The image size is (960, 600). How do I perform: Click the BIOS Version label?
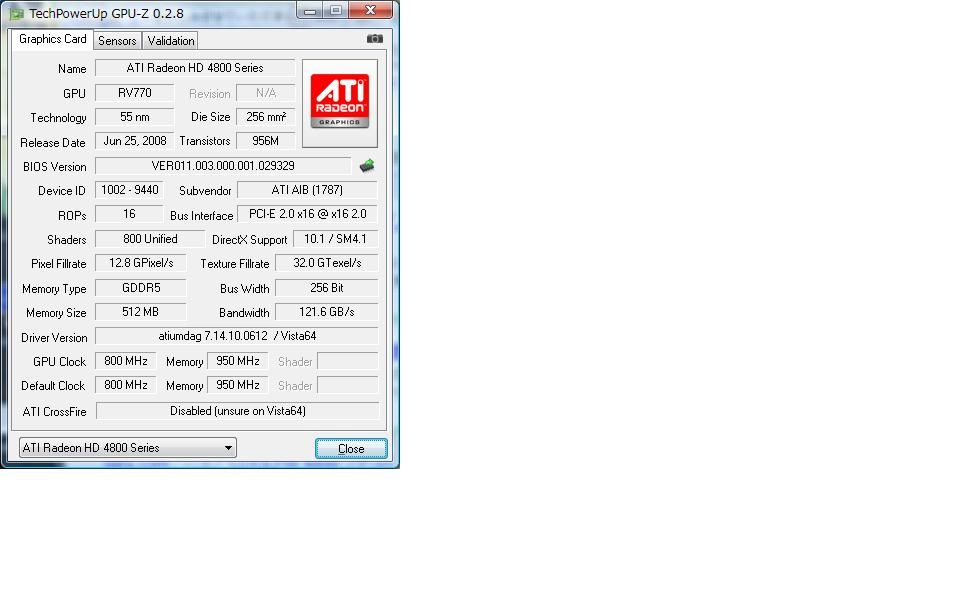tap(54, 167)
